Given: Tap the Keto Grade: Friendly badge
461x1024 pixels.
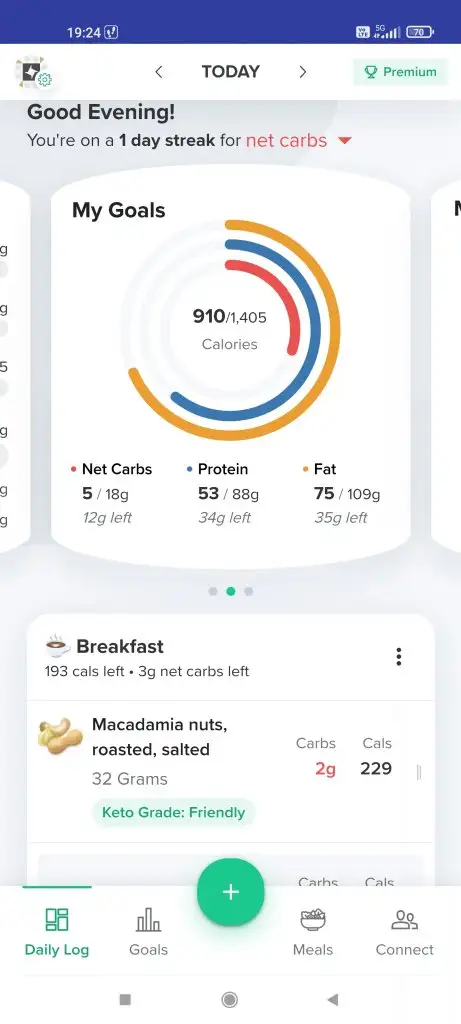Looking at the screenshot, I should pyautogui.click(x=174, y=812).
